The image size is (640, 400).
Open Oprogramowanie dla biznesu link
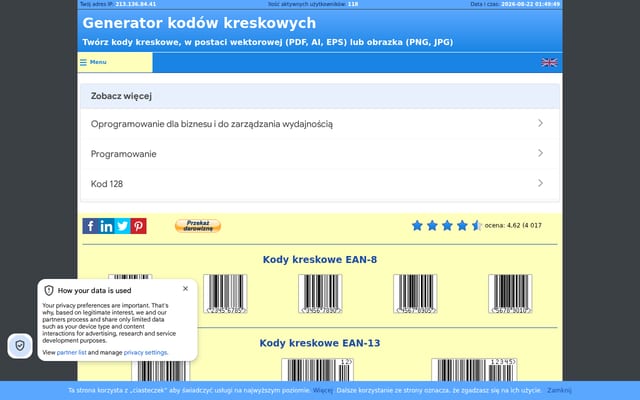click(211, 124)
